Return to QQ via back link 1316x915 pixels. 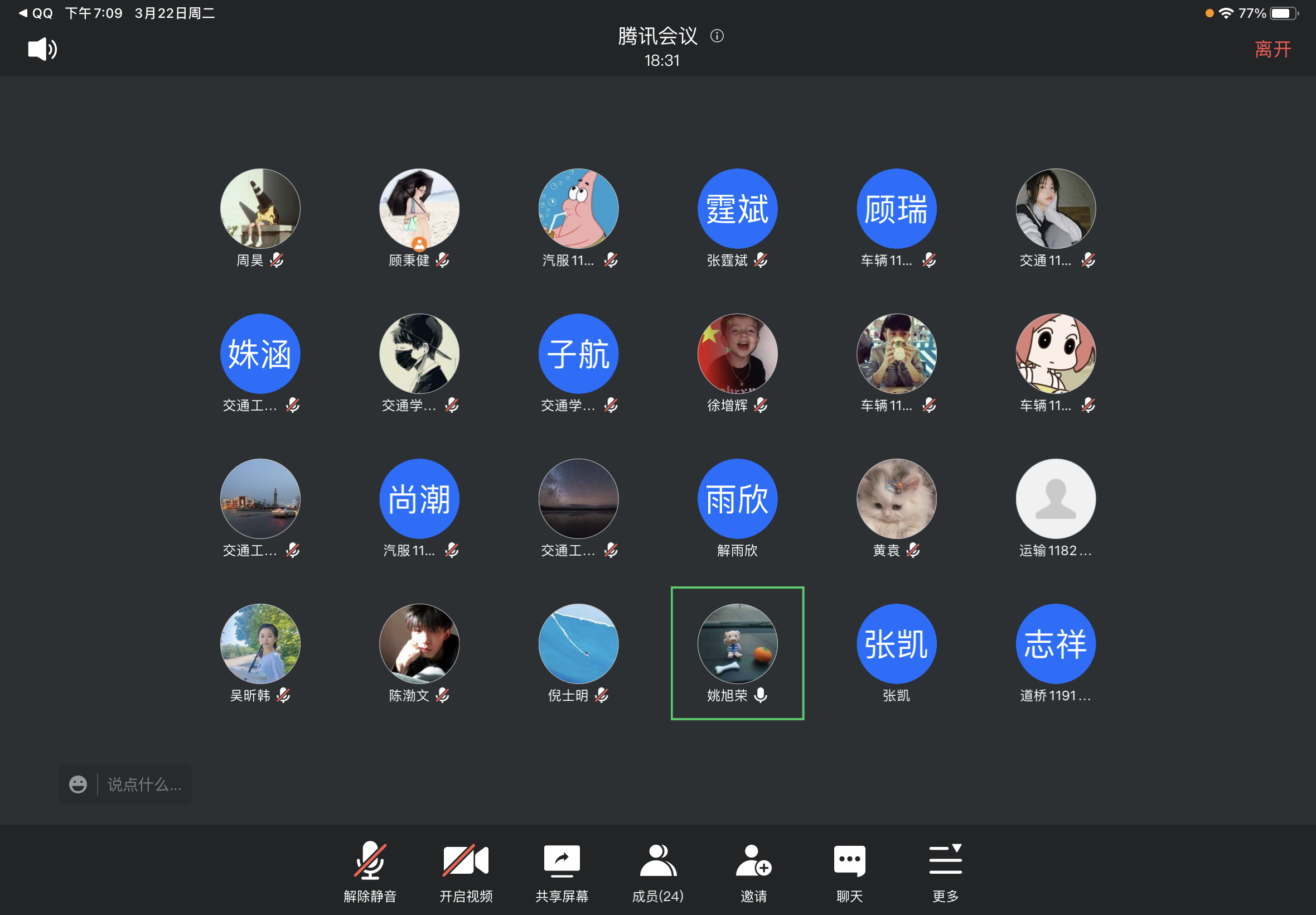point(36,13)
